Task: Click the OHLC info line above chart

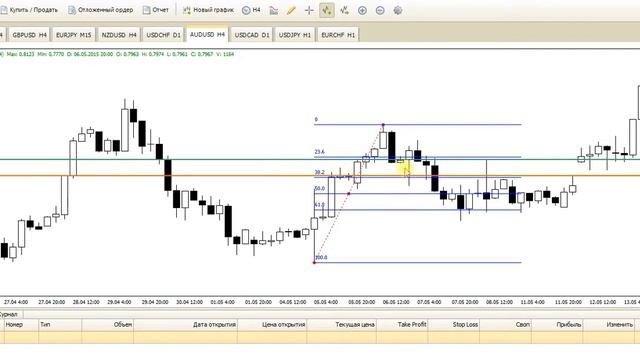Action: click(x=118, y=54)
